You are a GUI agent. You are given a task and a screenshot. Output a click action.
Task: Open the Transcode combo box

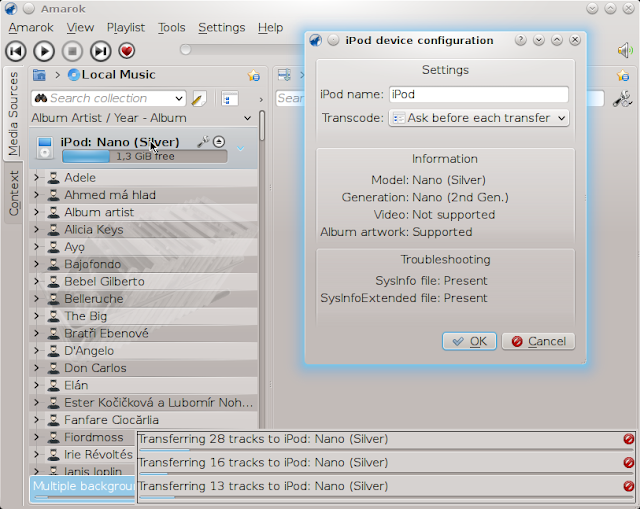click(x=479, y=118)
